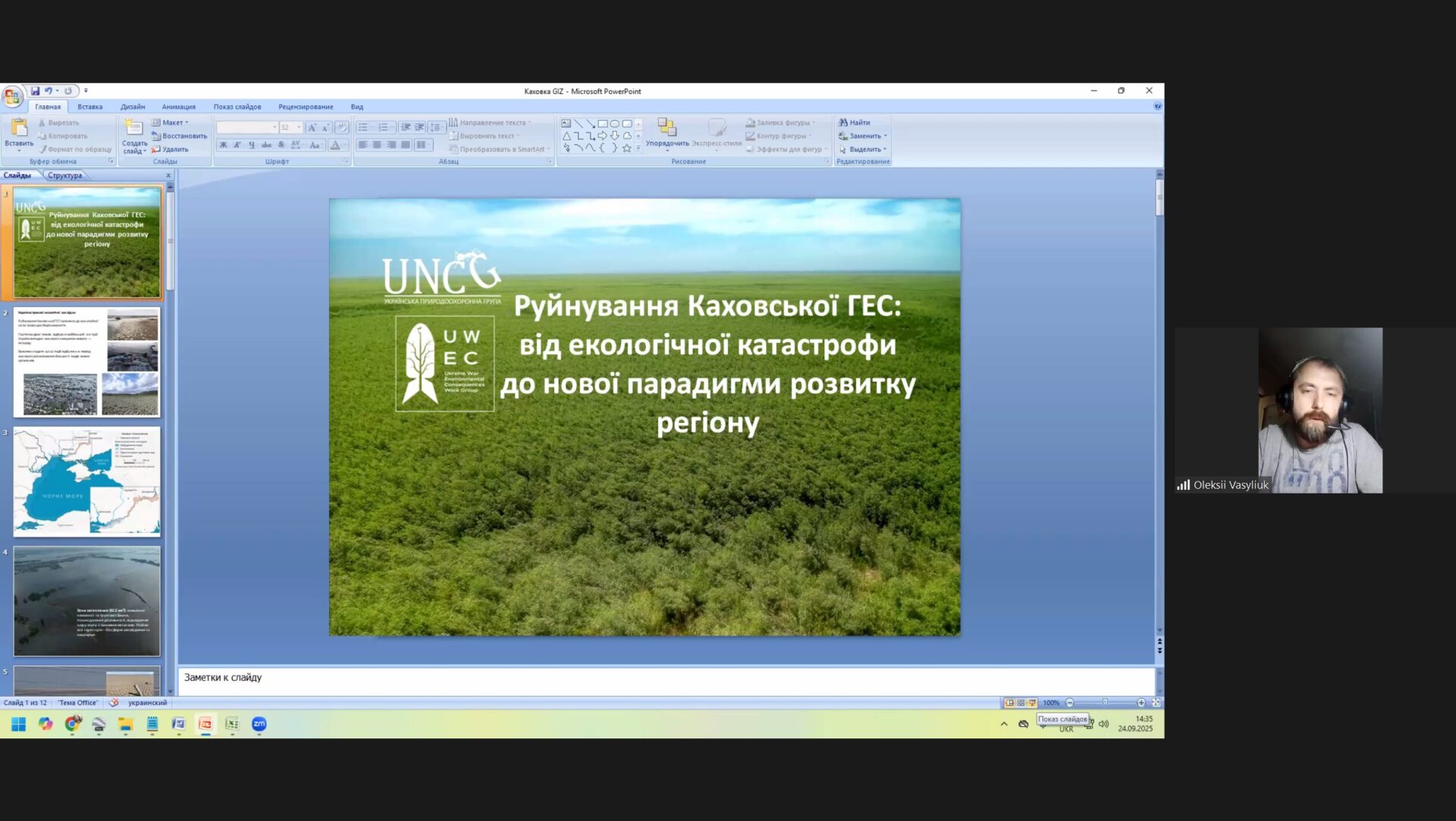This screenshot has height=821, width=1456.
Task: Click Создать слайд (New Slide) button
Action: [x=134, y=129]
